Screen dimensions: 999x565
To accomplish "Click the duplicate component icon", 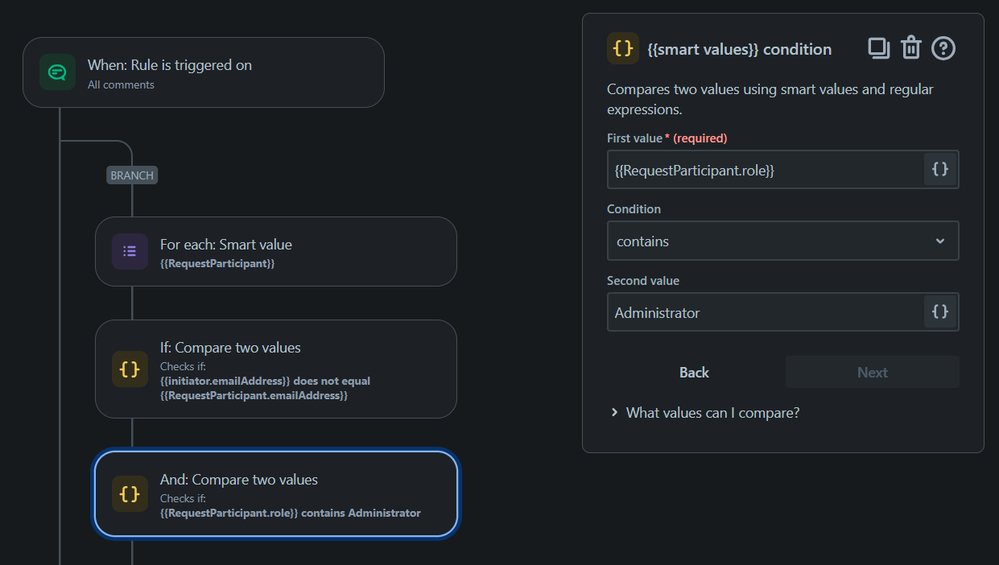I will 879,48.
